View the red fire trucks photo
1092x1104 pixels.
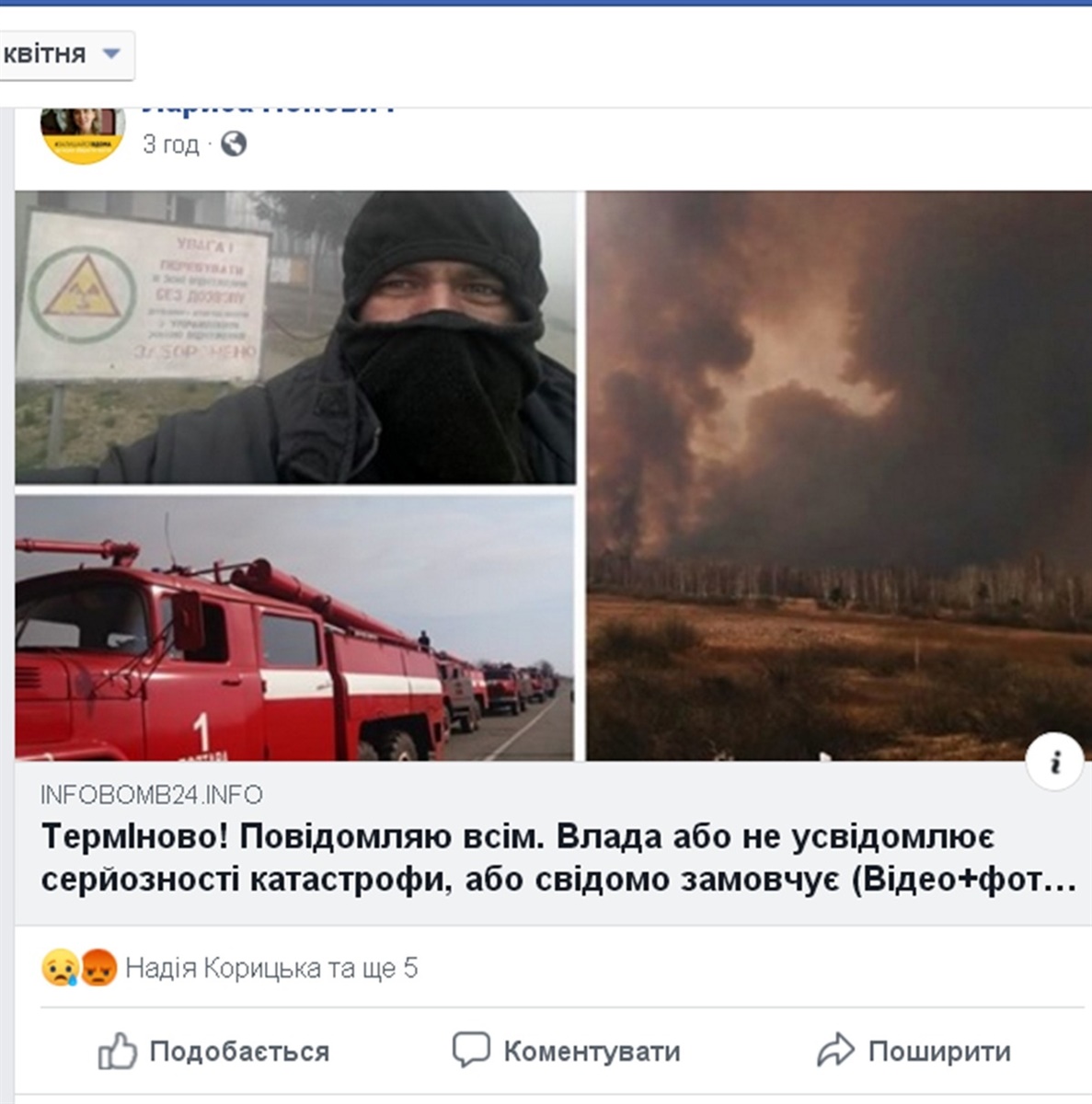(294, 627)
